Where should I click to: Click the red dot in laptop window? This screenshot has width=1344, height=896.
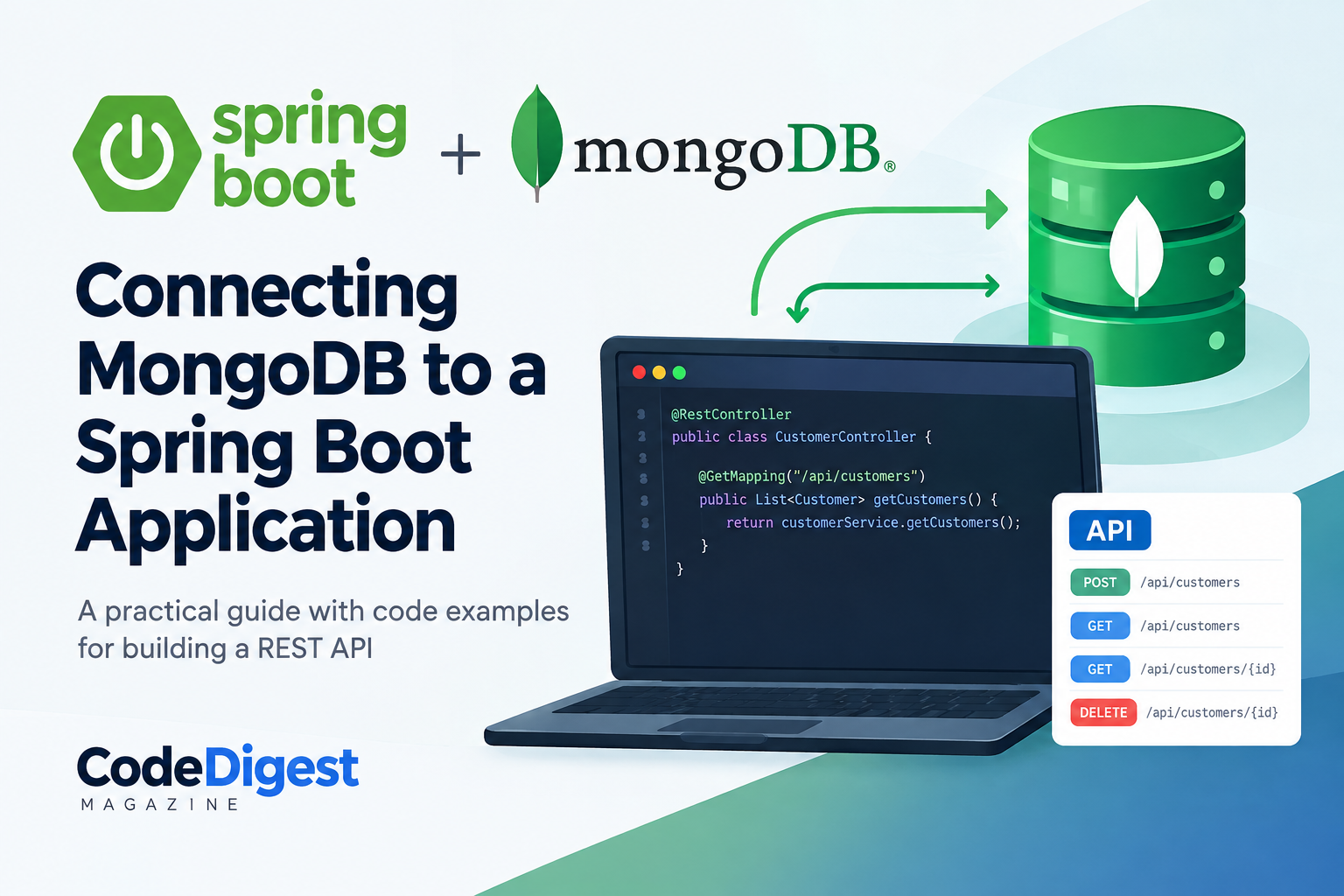click(x=639, y=373)
